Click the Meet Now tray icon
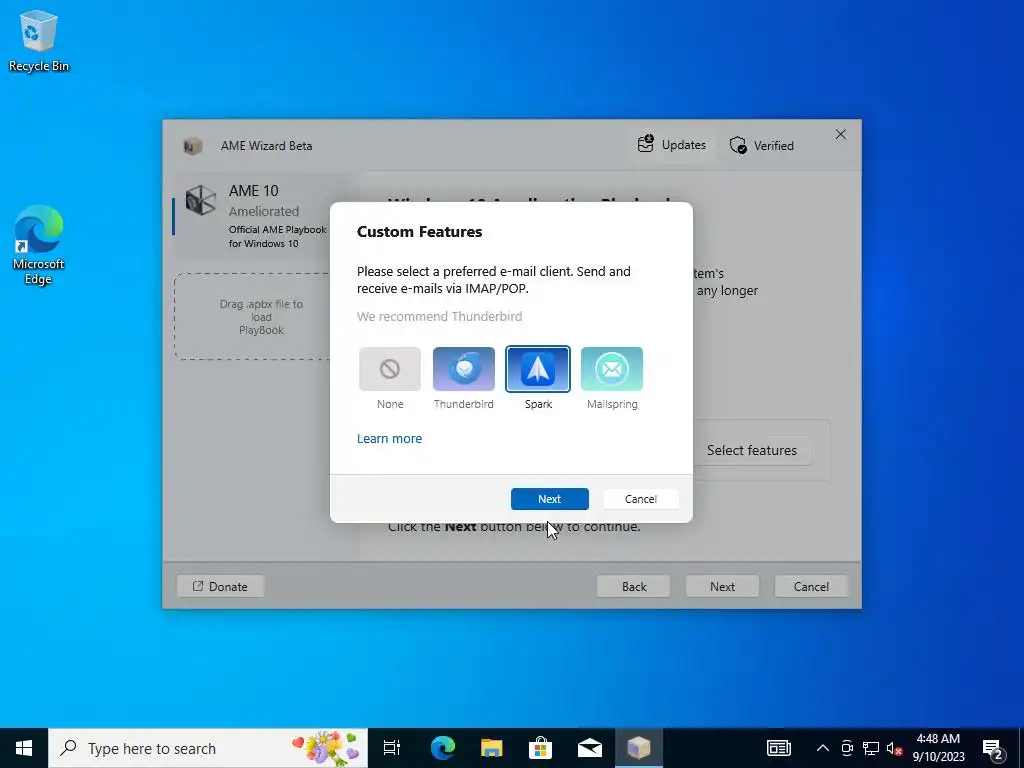Viewport: 1024px width, 768px height. (847, 748)
